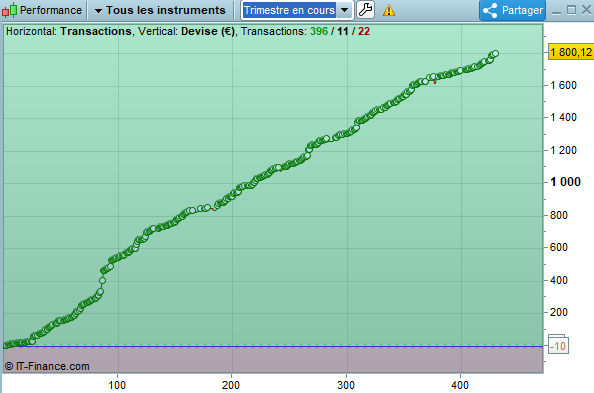Click the Performance title label
This screenshot has height=393, width=594.
tap(51, 10)
